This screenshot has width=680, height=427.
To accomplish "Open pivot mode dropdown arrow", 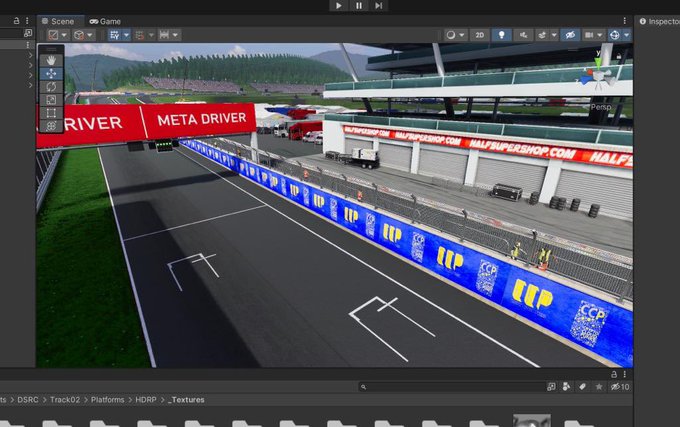I will (65, 35).
